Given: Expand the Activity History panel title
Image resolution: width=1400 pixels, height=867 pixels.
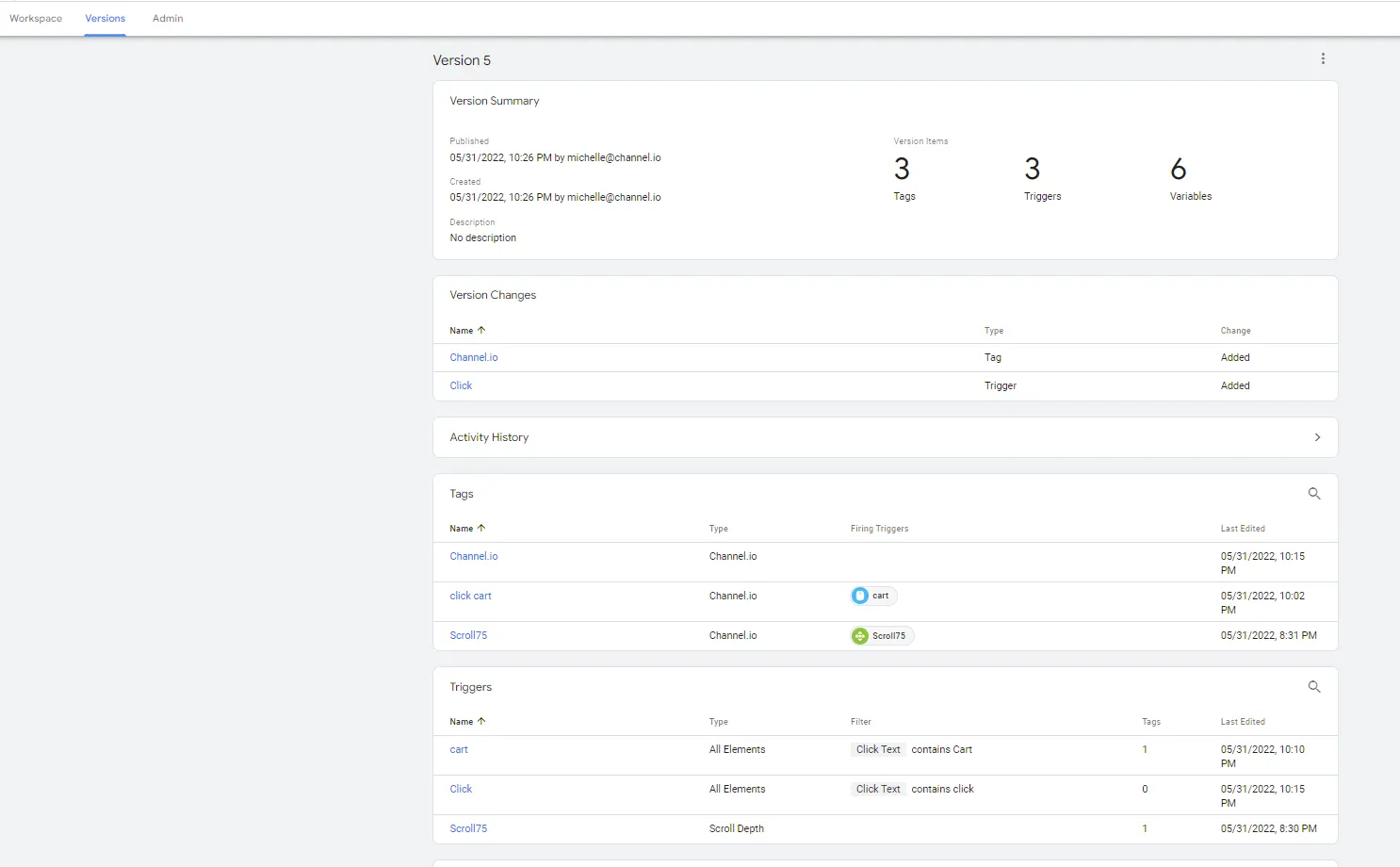Looking at the screenshot, I should [x=489, y=437].
